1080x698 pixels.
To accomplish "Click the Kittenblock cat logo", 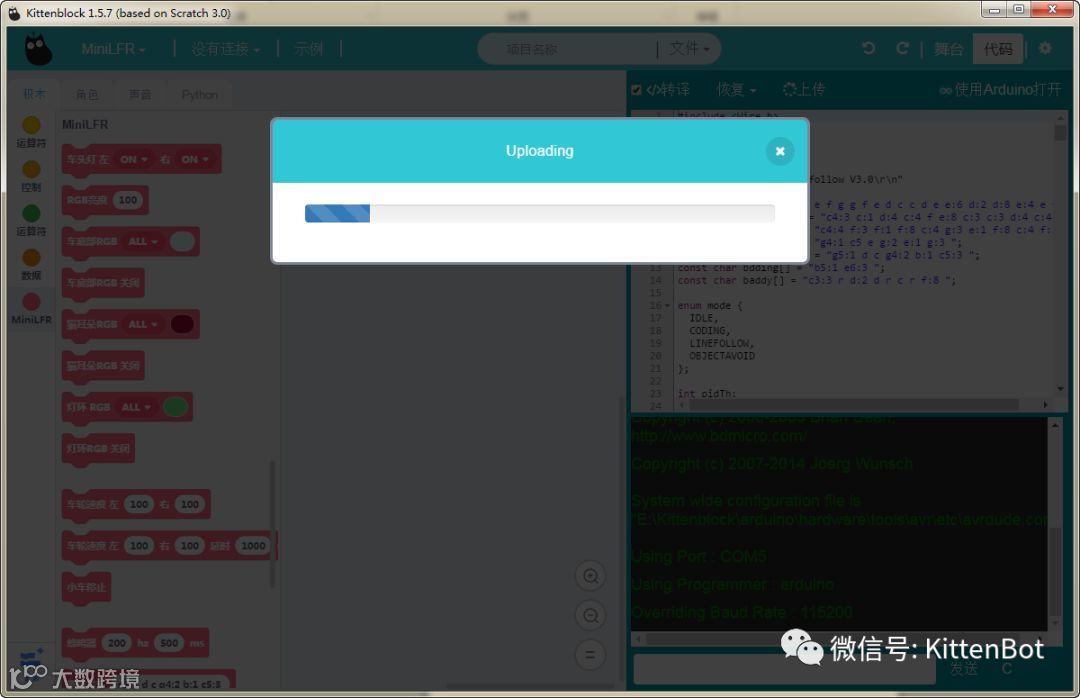I will coord(38,49).
